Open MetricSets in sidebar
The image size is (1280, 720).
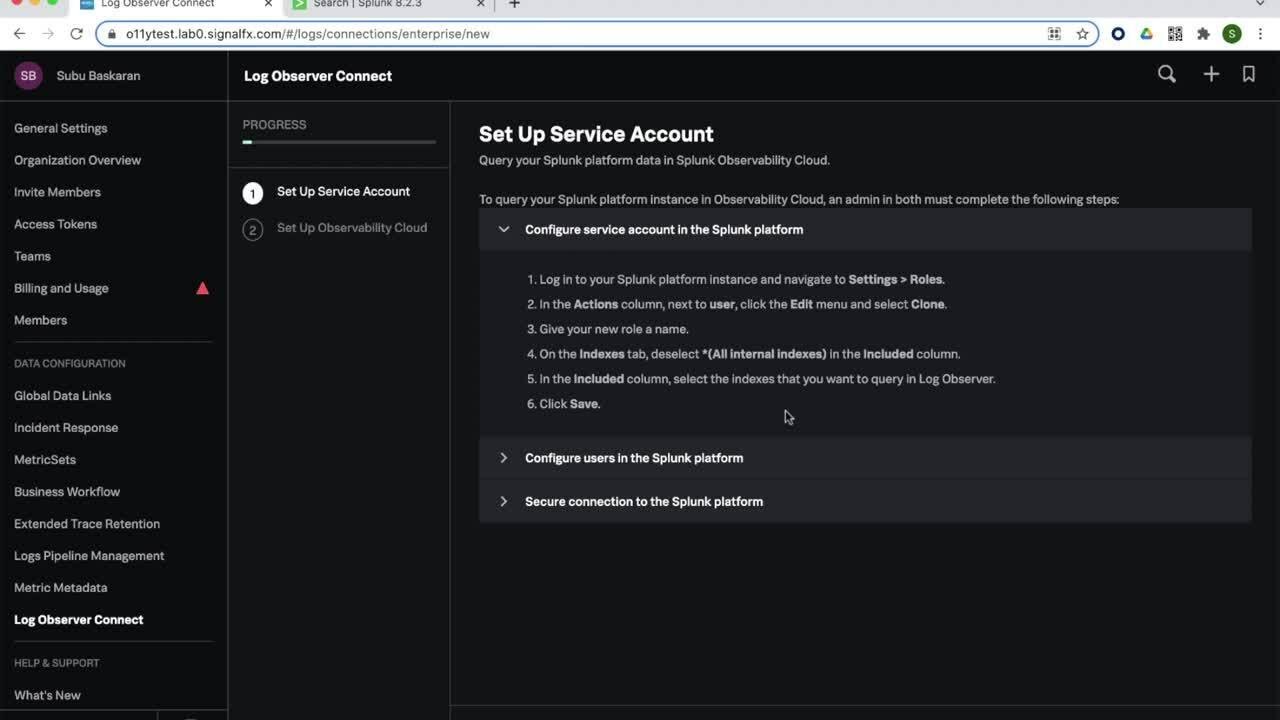point(45,459)
